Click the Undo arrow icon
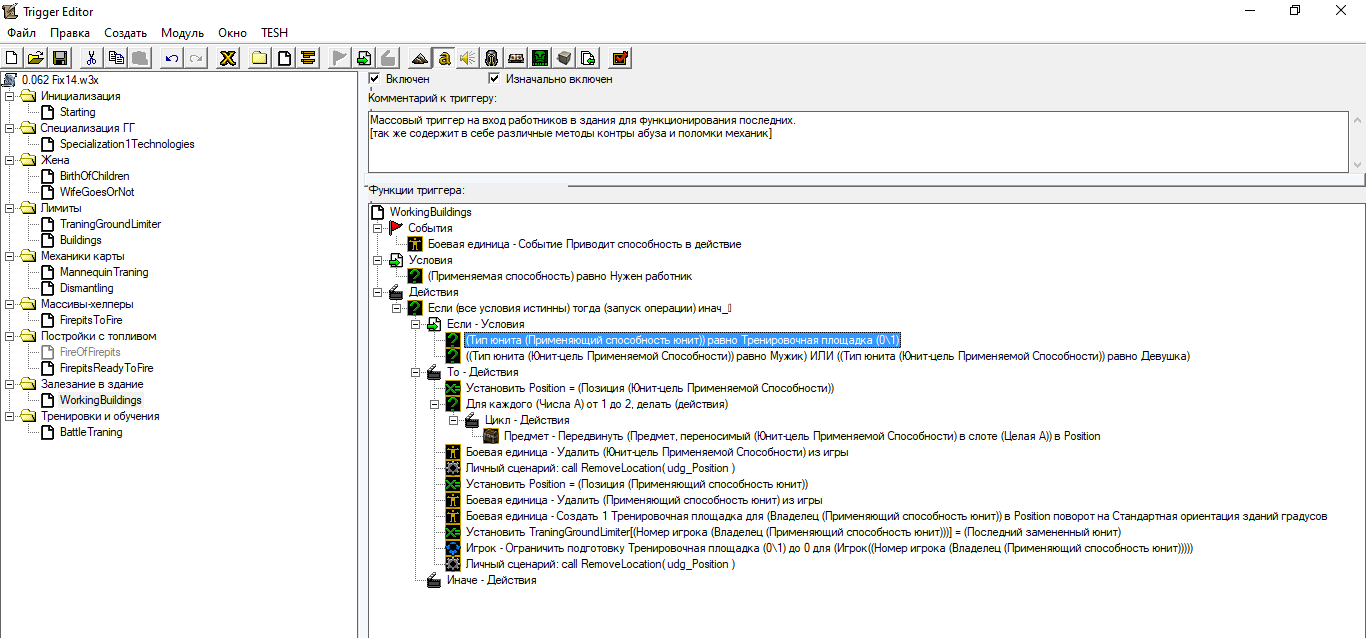Screen dimensions: 1368x638 click(x=172, y=58)
